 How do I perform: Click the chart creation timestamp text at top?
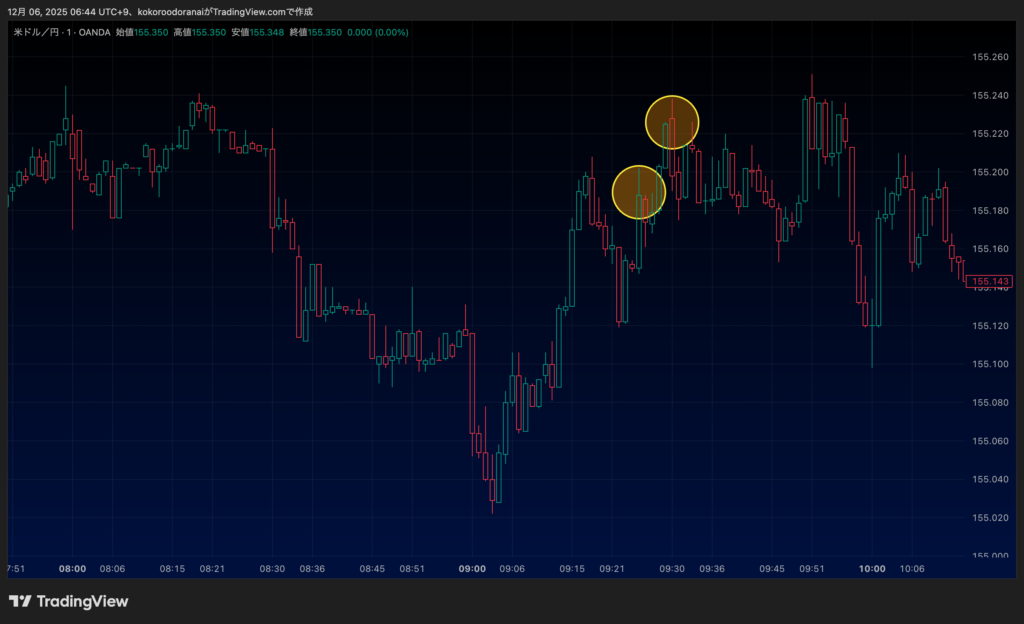158,11
